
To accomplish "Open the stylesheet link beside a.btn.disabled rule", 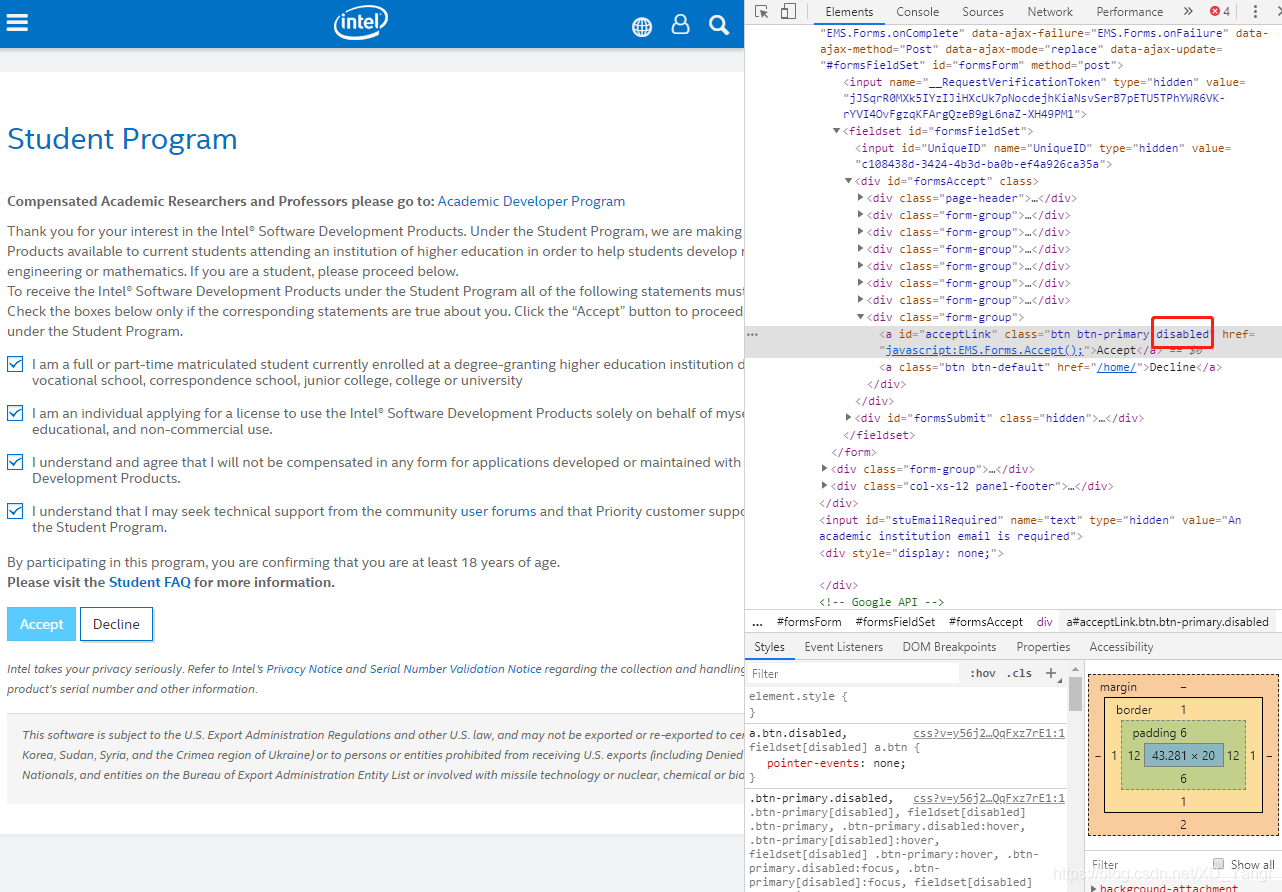I will [988, 733].
